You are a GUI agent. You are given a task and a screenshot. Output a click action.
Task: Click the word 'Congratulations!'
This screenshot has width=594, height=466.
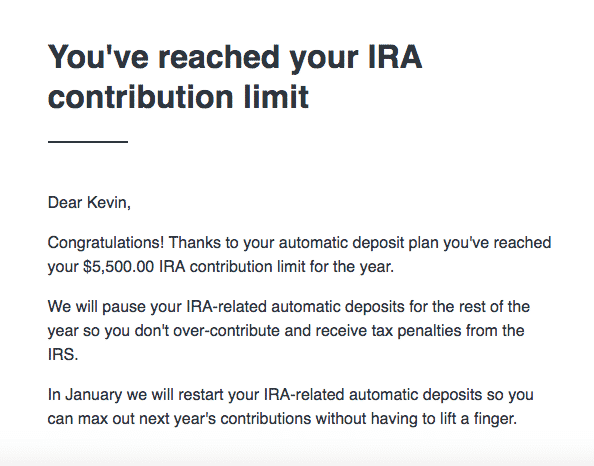[x=106, y=243]
